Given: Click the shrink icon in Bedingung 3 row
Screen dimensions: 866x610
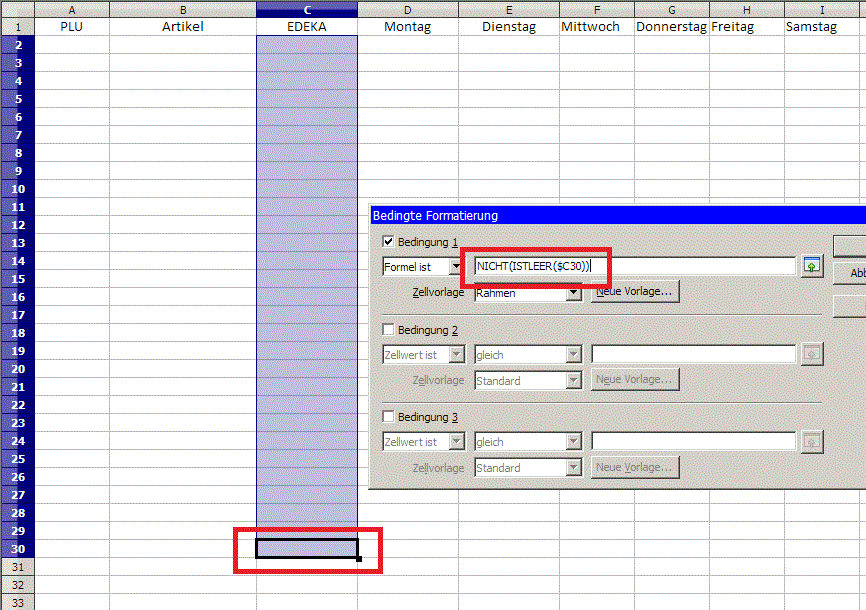Looking at the screenshot, I should click(811, 441).
